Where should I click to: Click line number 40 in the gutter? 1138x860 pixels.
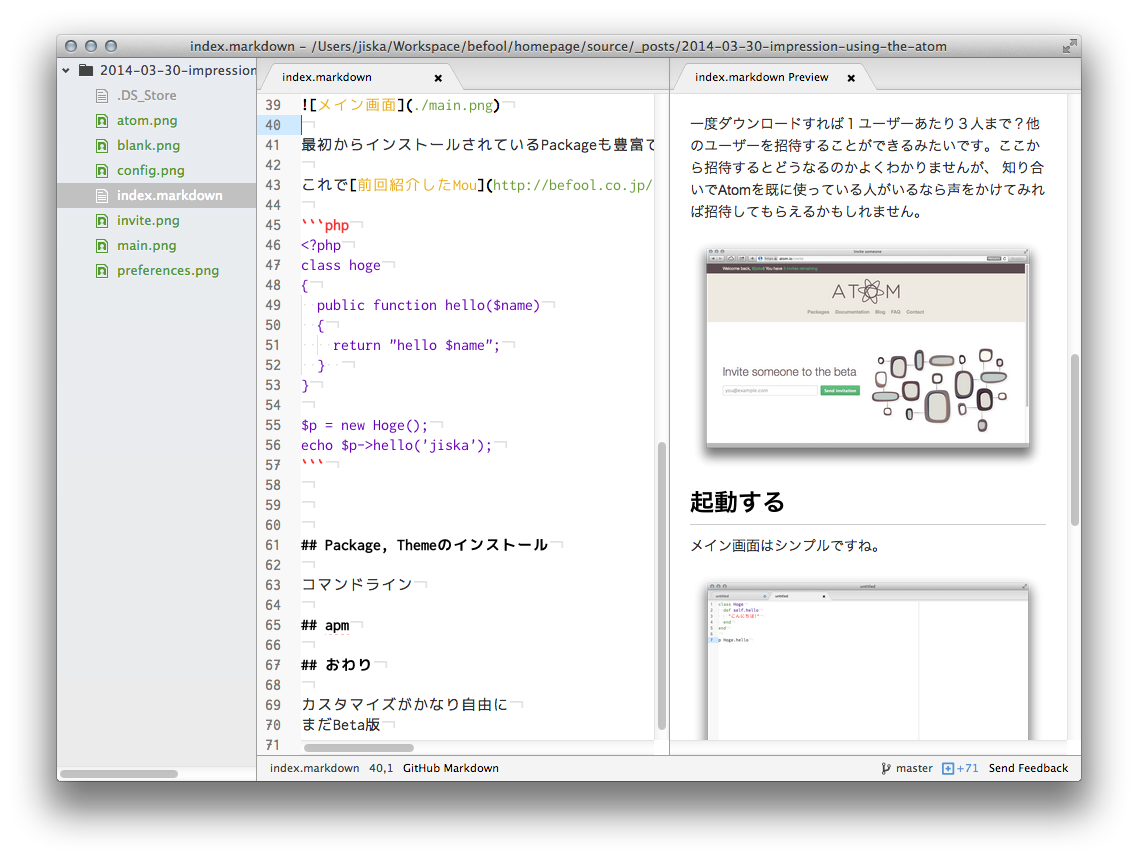(273, 125)
